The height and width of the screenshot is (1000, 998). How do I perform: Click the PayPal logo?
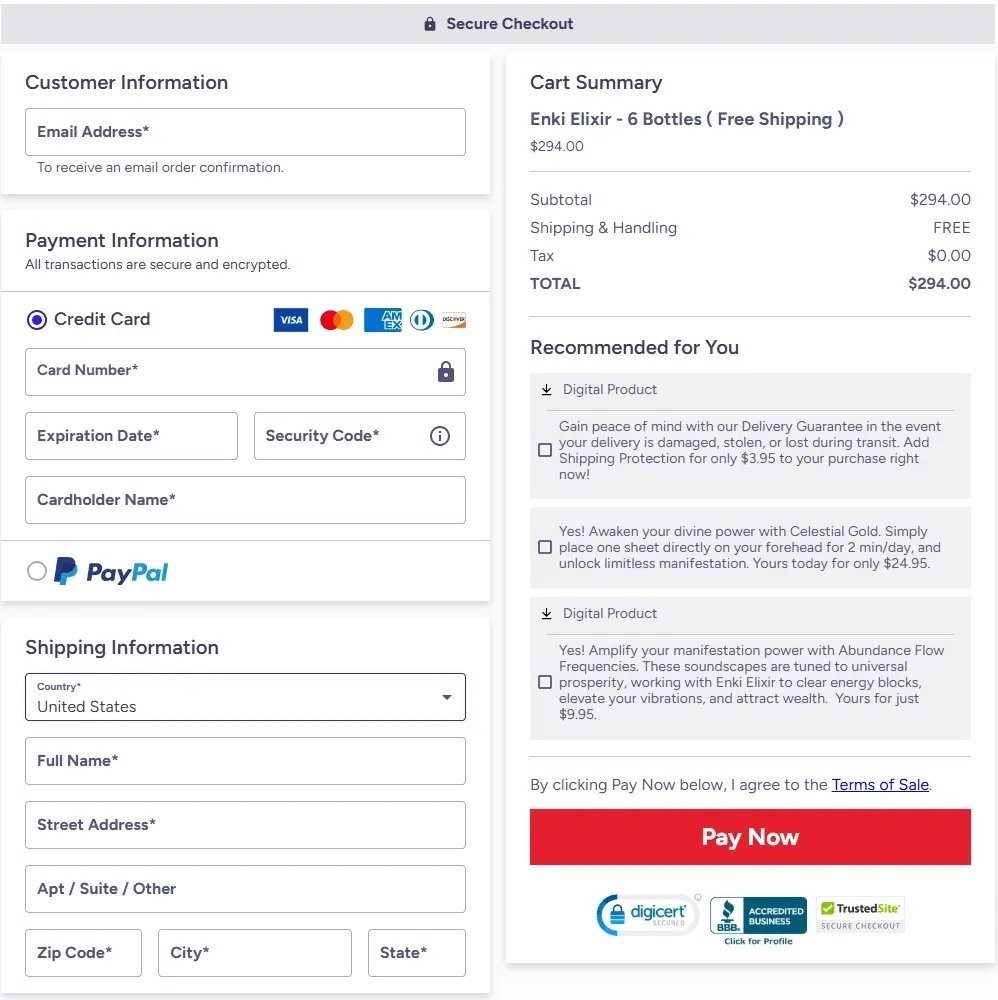coord(110,570)
